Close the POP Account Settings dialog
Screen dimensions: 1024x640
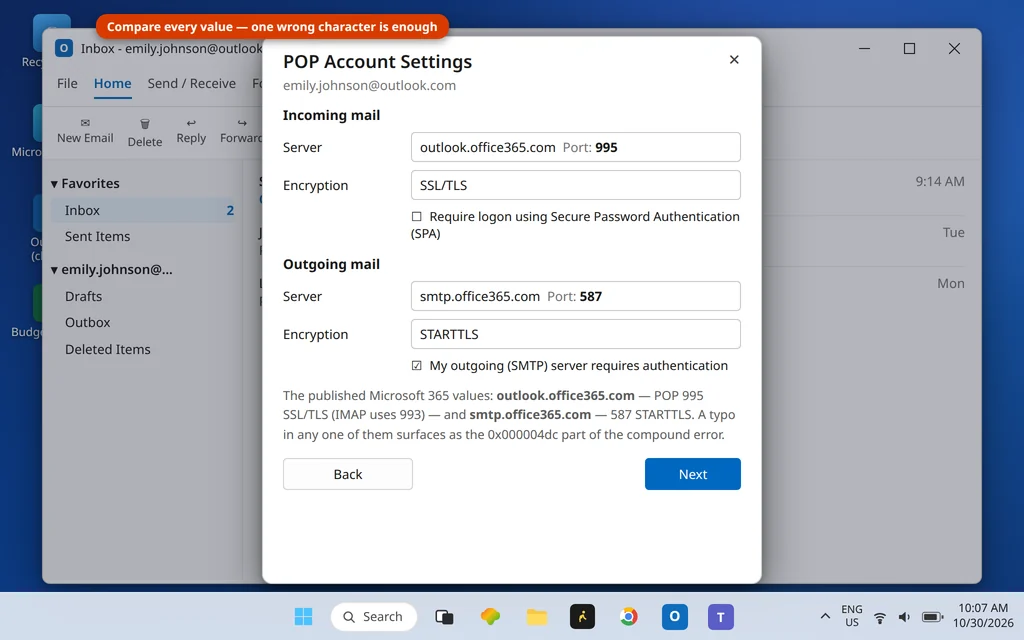734,59
